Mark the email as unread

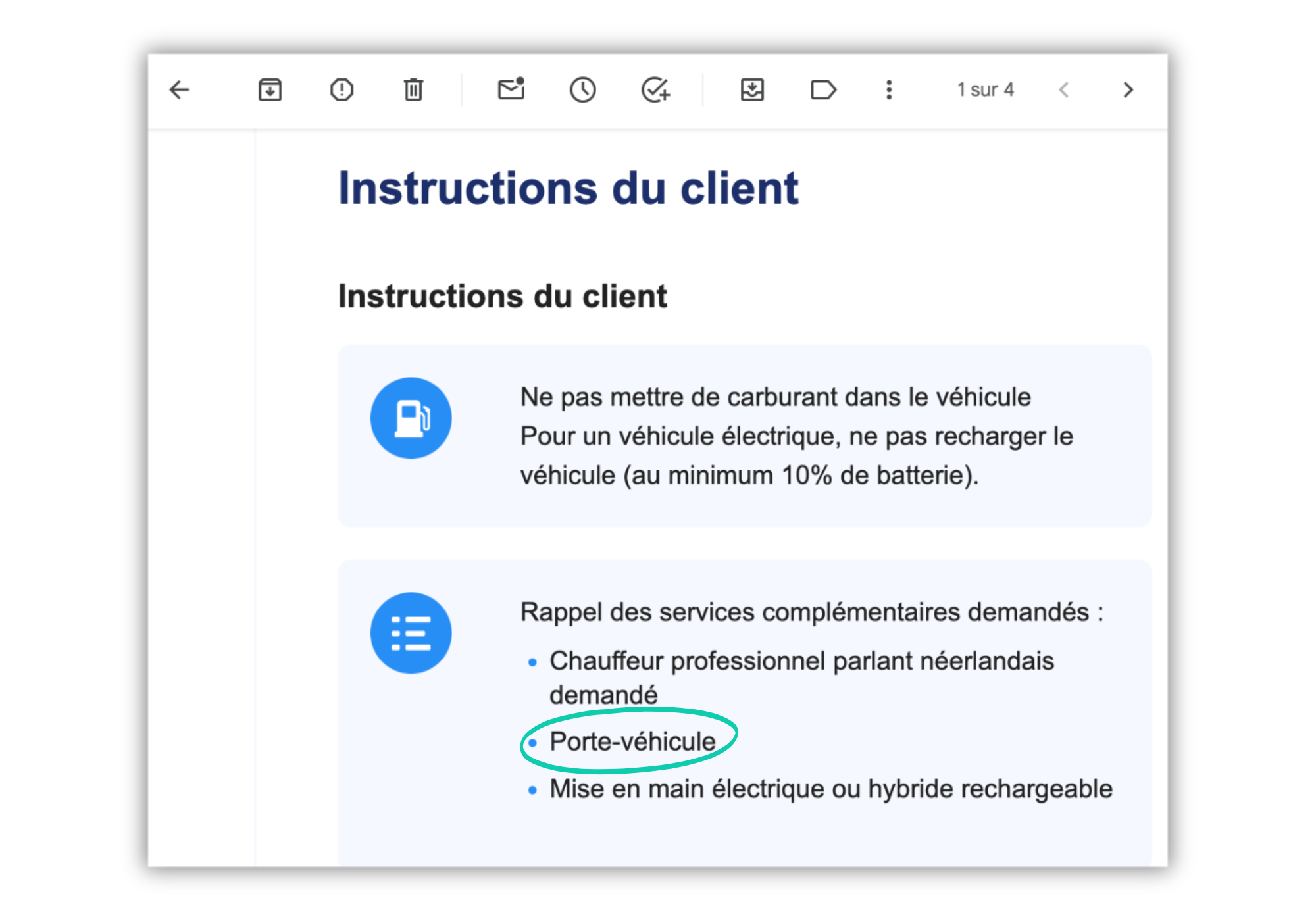pos(511,88)
